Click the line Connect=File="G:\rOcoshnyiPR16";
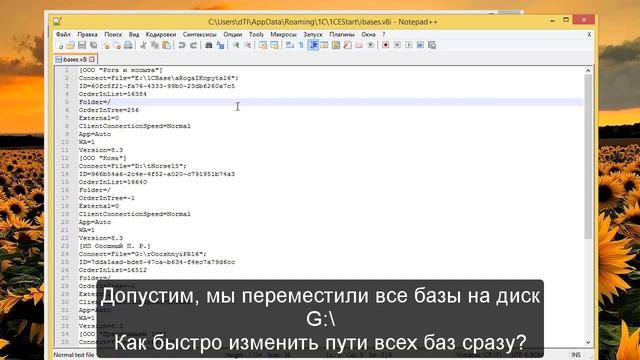 (x=143, y=254)
